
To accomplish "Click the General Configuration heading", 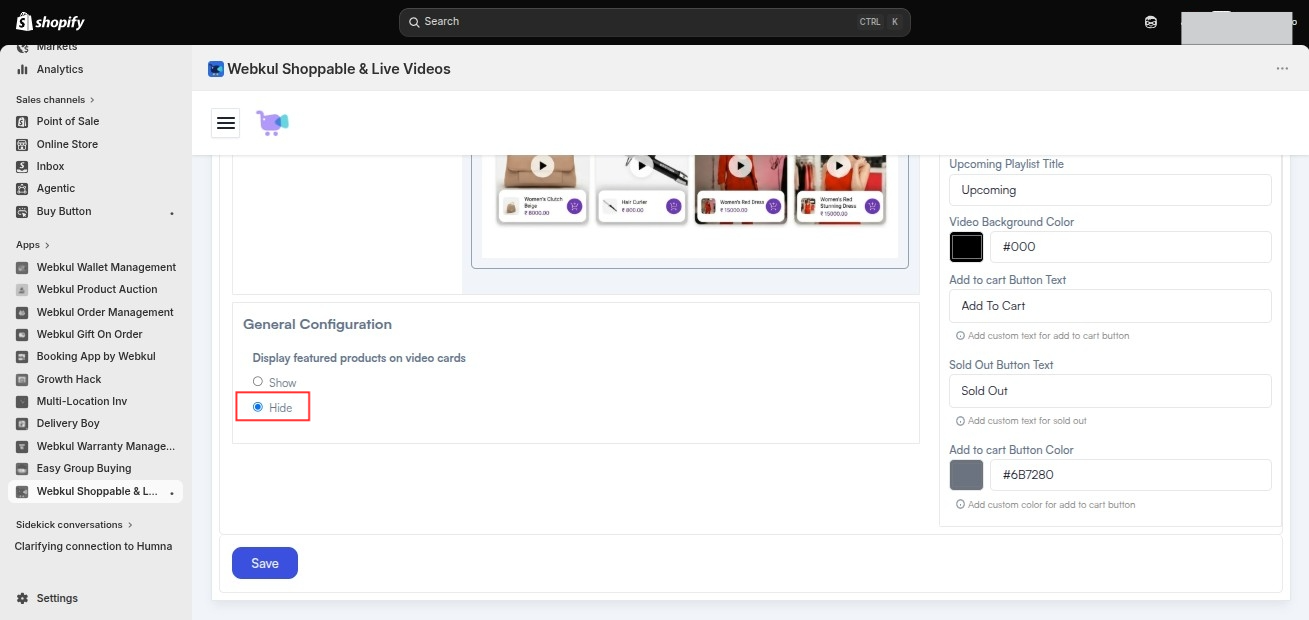I will click(x=317, y=324).
